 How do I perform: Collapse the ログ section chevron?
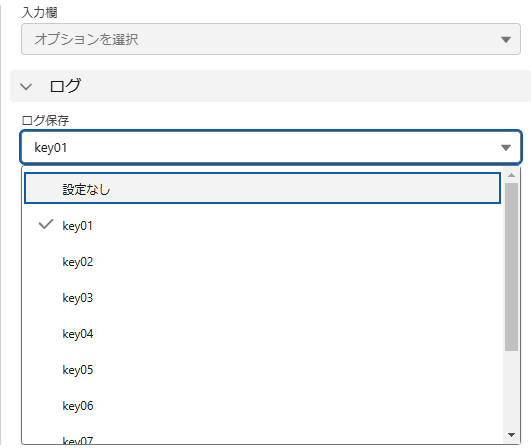click(x=26, y=87)
